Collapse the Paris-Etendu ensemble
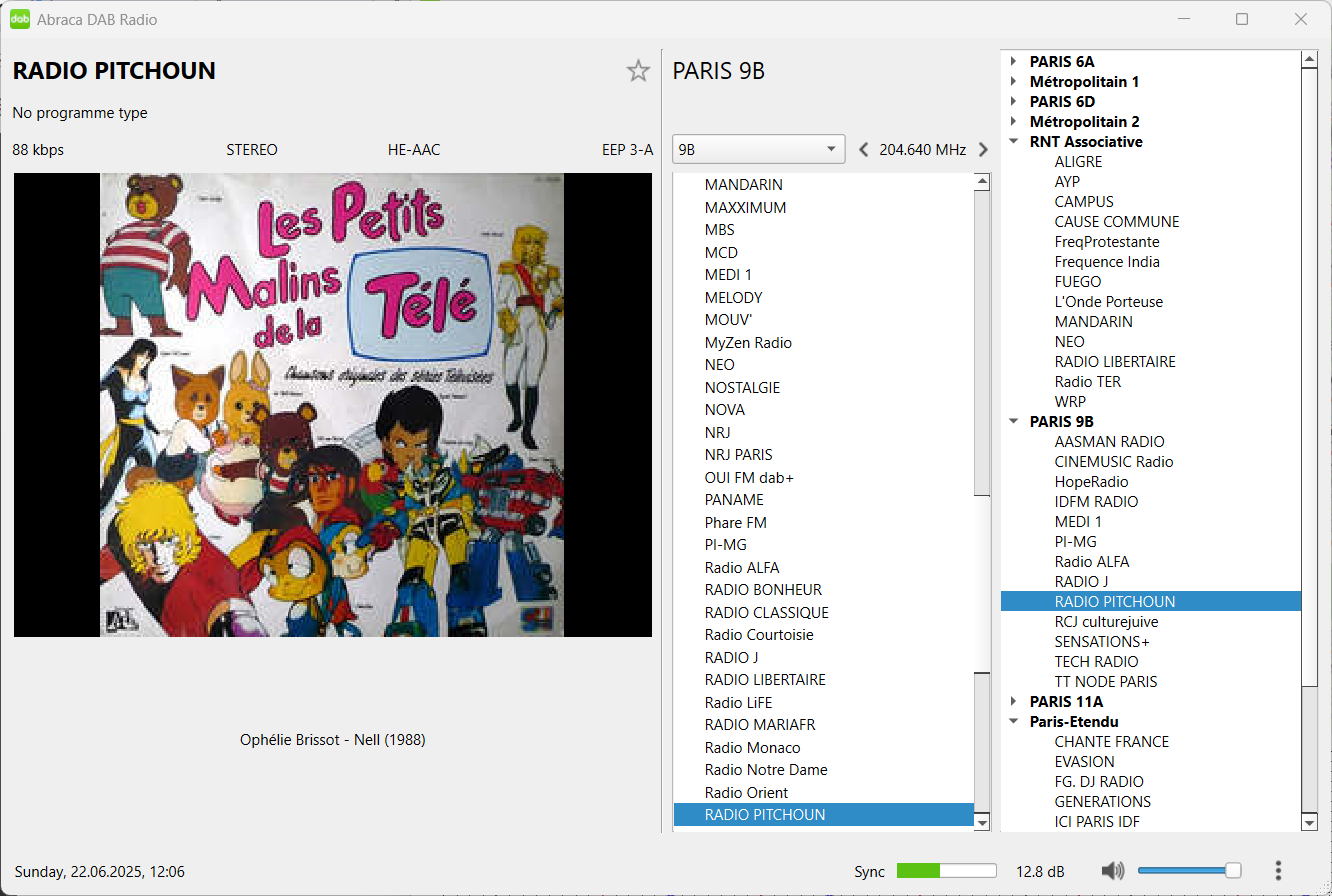Image resolution: width=1332 pixels, height=896 pixels. point(1014,722)
